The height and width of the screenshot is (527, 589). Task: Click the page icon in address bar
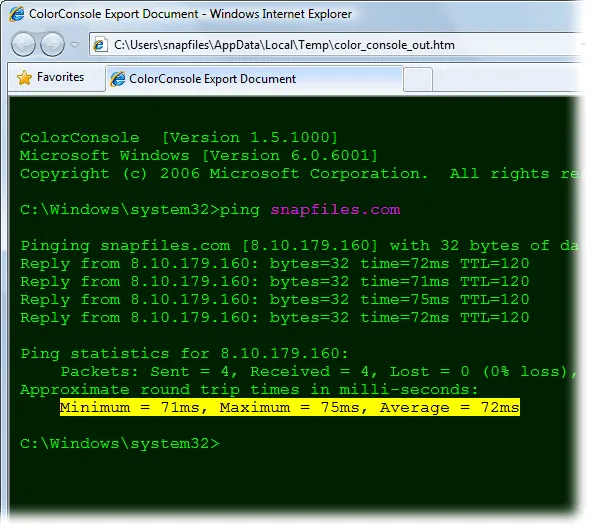[100, 45]
